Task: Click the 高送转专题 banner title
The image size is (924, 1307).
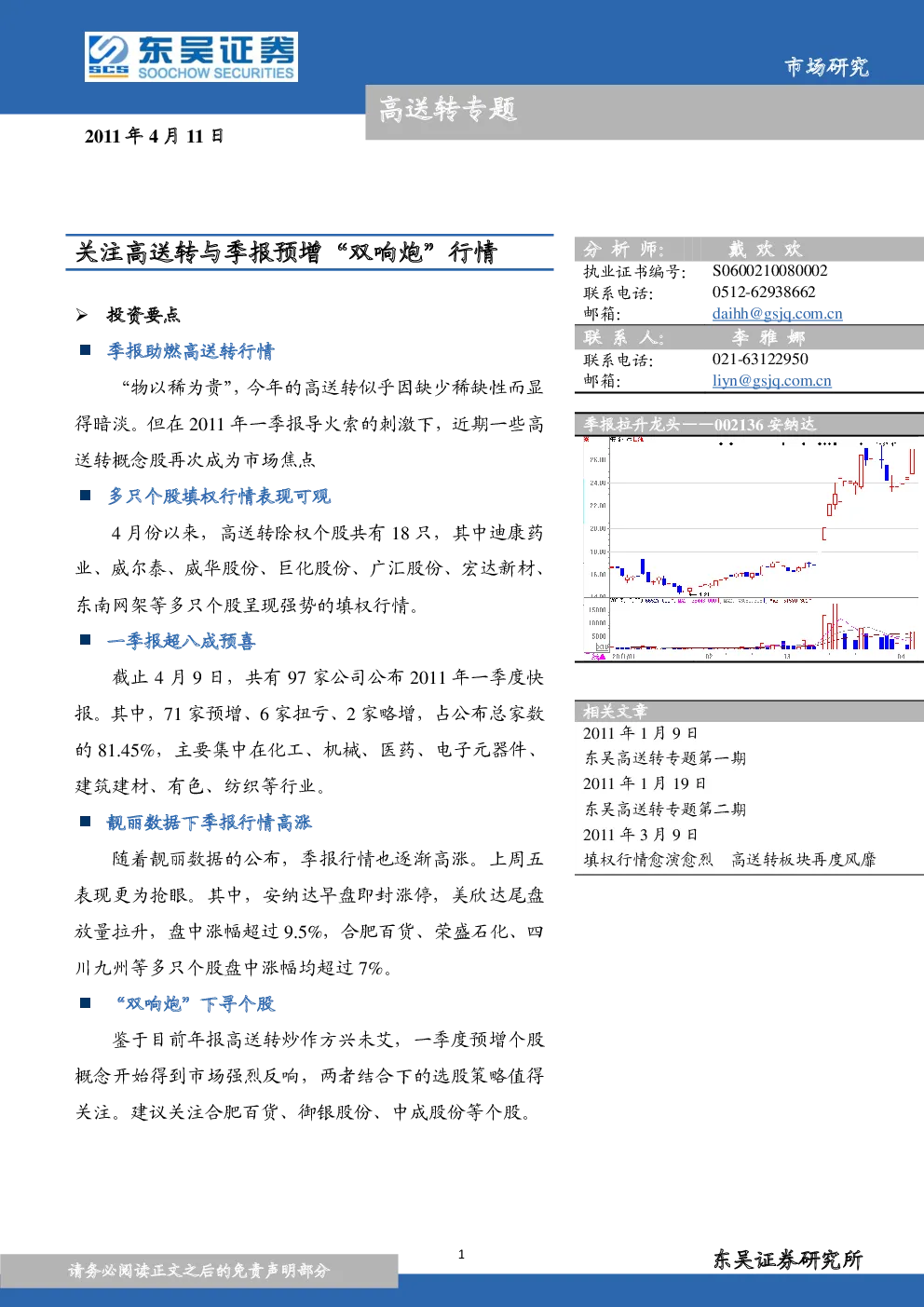Action: pos(447,110)
